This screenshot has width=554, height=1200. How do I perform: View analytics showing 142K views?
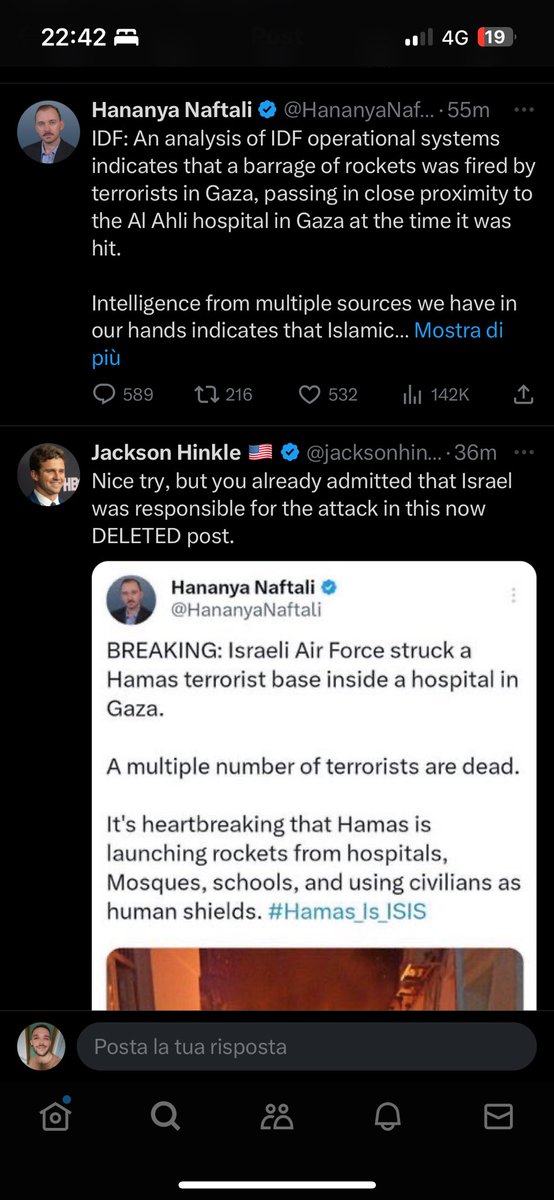coord(435,395)
